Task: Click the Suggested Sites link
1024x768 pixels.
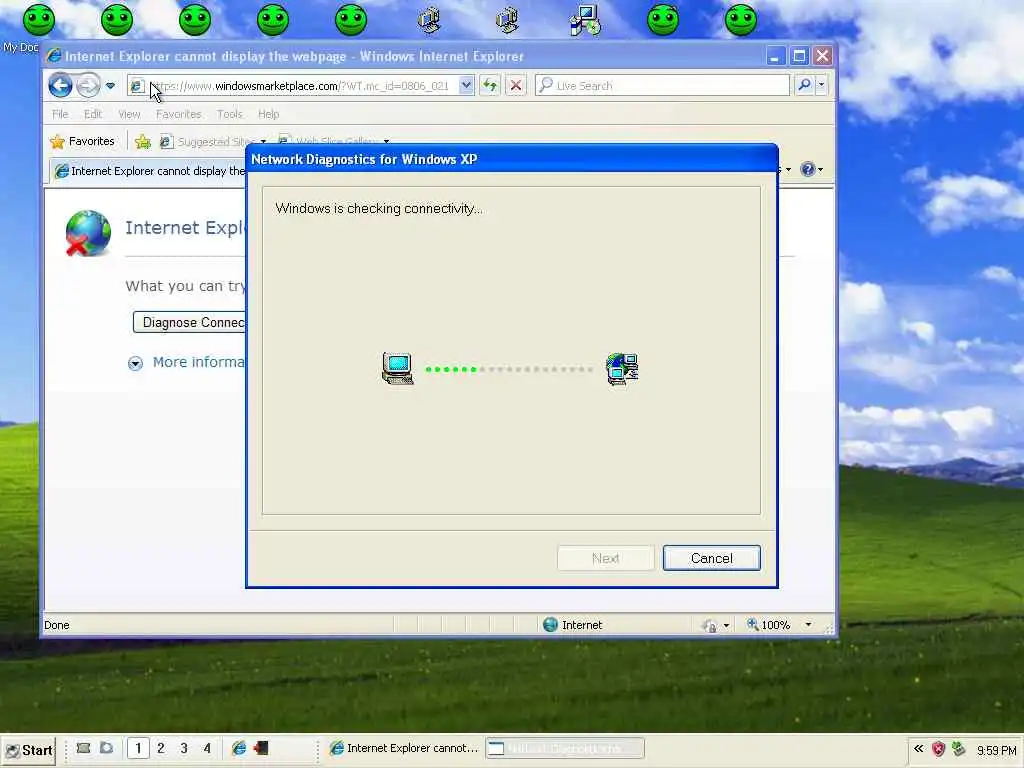Action: tap(208, 141)
